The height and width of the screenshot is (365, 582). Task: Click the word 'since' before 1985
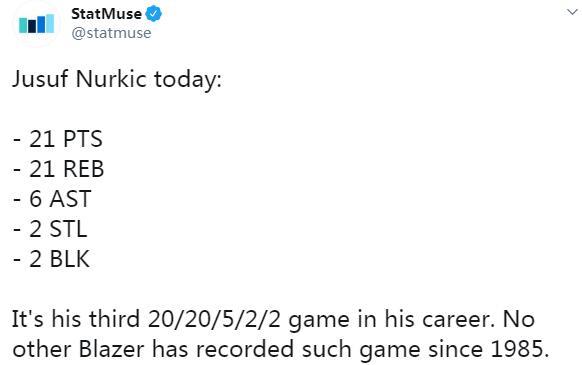456,349
